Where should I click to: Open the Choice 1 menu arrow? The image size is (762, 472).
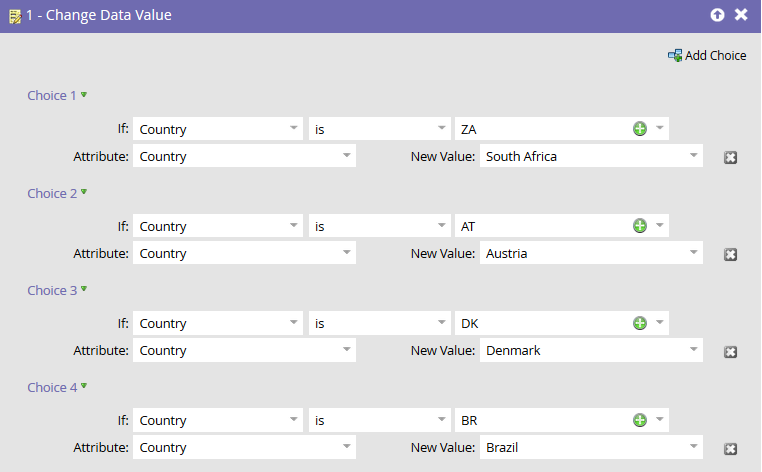pyautogui.click(x=84, y=95)
